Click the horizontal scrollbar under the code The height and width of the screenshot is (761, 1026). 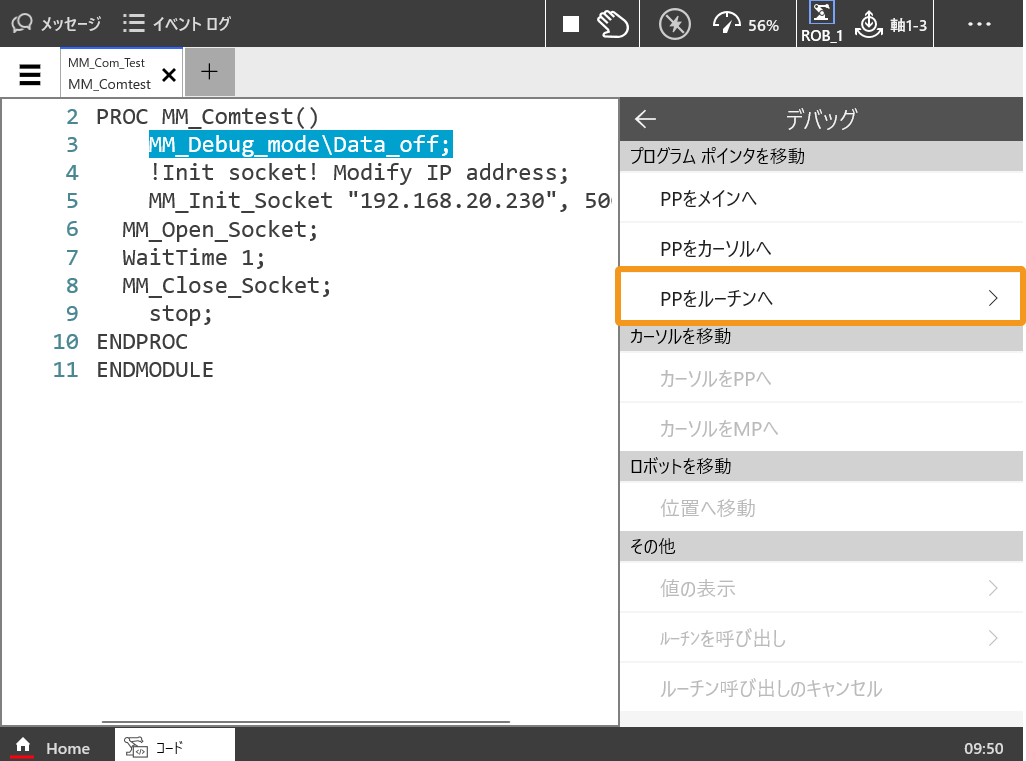click(306, 722)
